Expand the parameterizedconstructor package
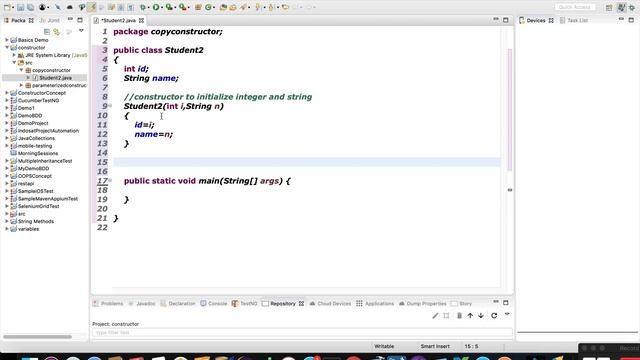 click(x=21, y=85)
